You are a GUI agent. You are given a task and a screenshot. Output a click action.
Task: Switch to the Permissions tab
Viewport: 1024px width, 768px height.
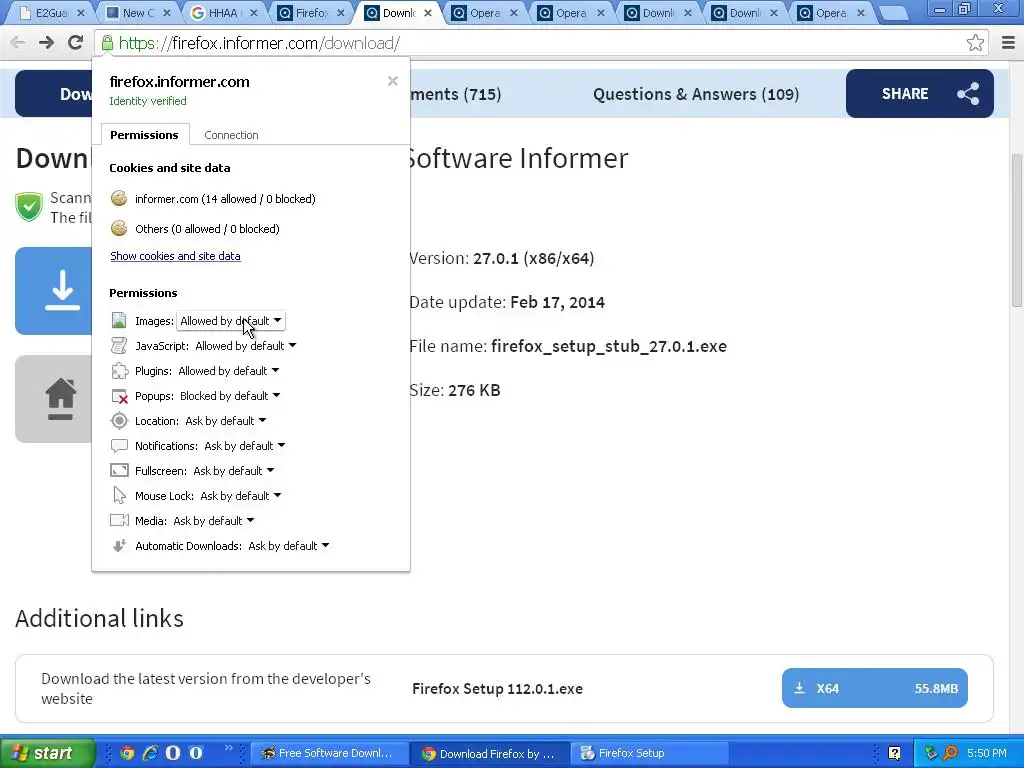[144, 135]
